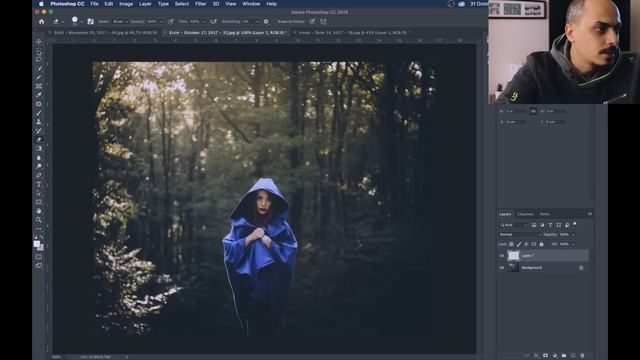This screenshot has height=360, width=640.
Task: Enable the Erase to History checkbox
Action: click(x=291, y=22)
